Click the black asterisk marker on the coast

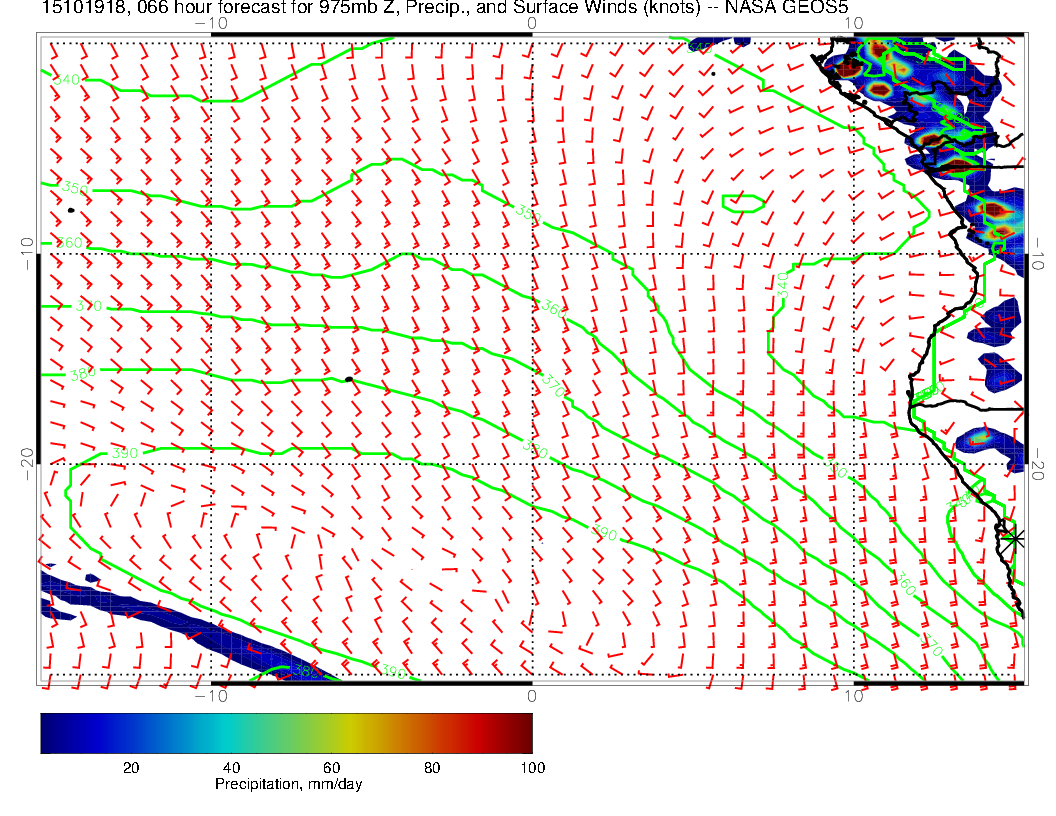click(x=1014, y=538)
